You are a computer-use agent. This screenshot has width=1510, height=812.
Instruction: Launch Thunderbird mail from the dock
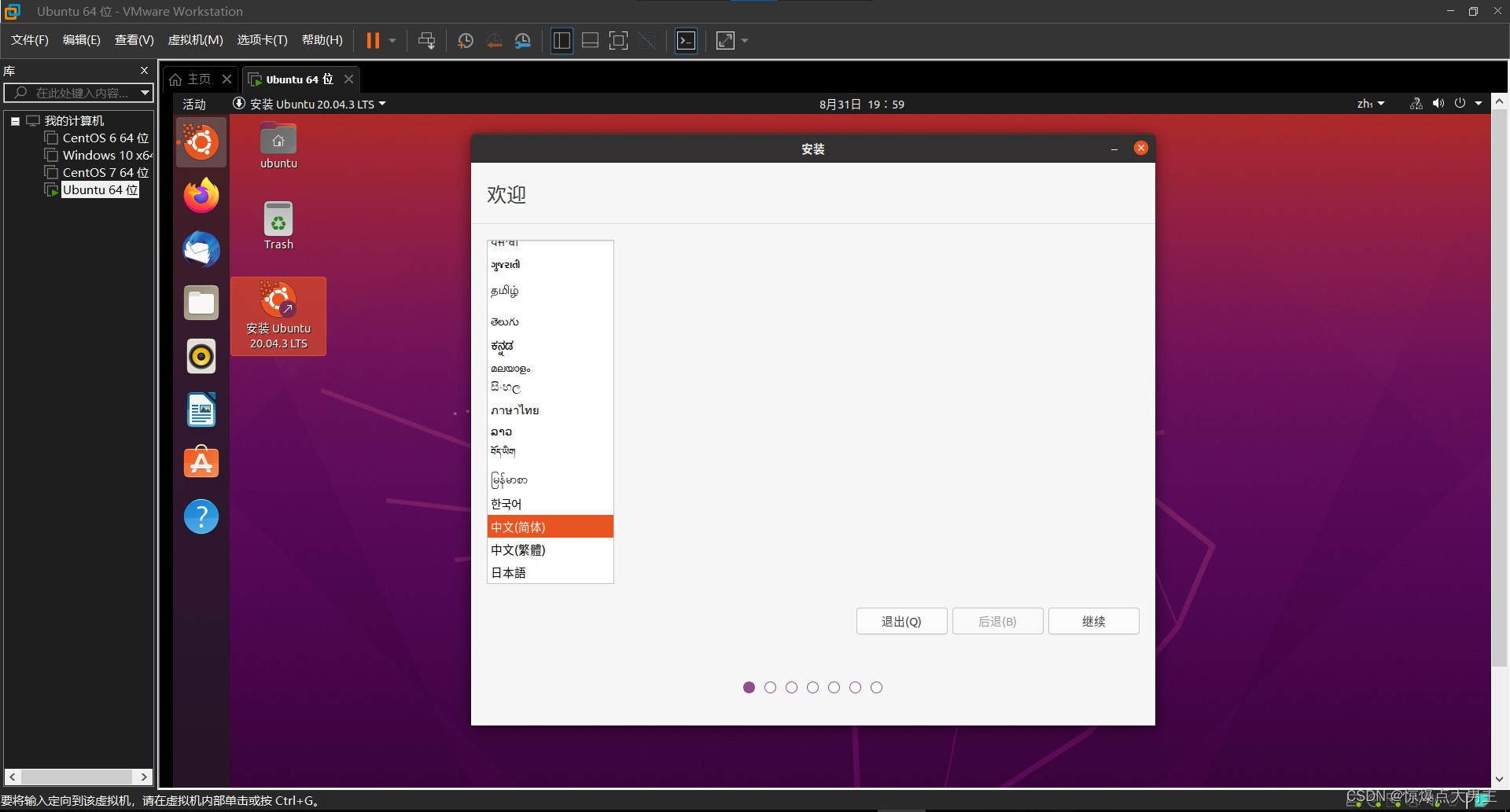(x=201, y=249)
